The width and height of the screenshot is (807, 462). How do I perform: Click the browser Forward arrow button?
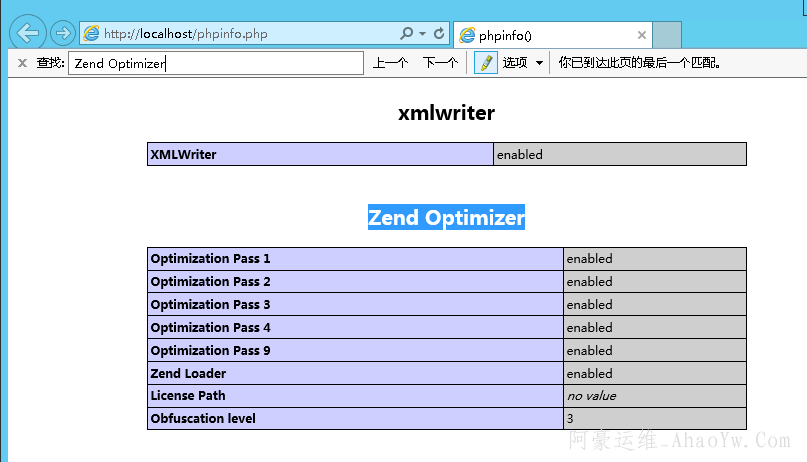click(62, 33)
